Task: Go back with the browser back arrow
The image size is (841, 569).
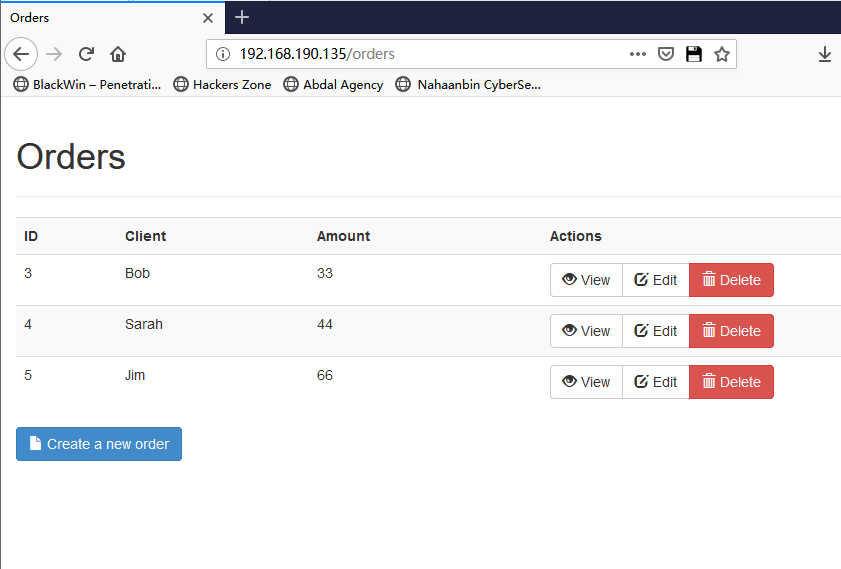Action: pos(21,54)
